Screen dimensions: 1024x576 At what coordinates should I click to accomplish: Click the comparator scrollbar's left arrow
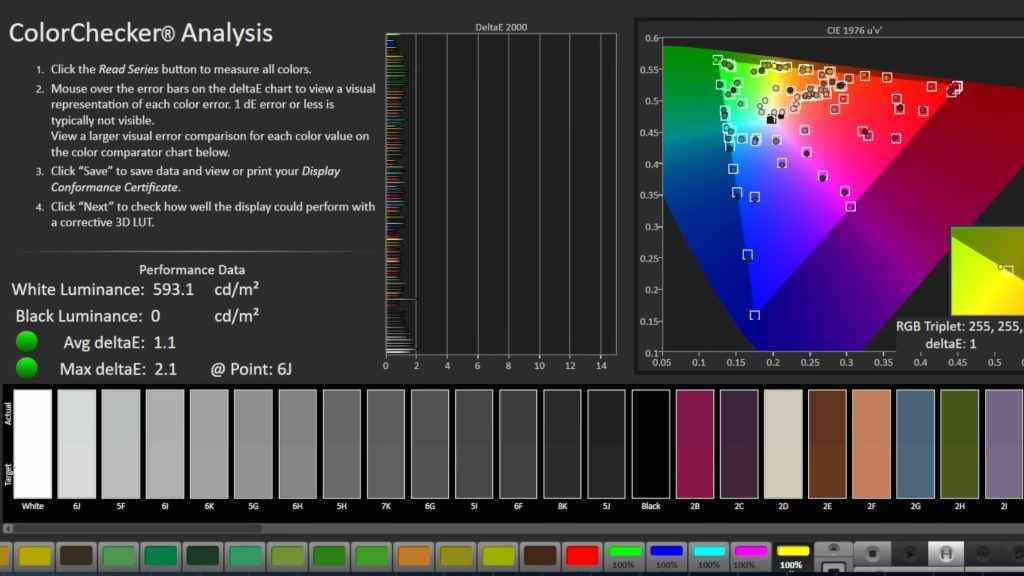(x=8, y=528)
